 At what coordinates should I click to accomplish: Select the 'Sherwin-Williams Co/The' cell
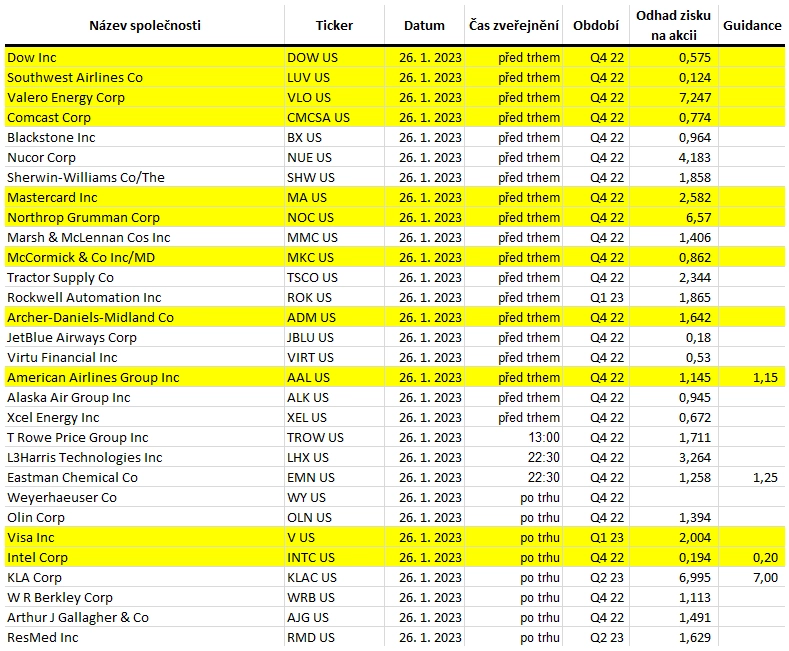pos(144,178)
